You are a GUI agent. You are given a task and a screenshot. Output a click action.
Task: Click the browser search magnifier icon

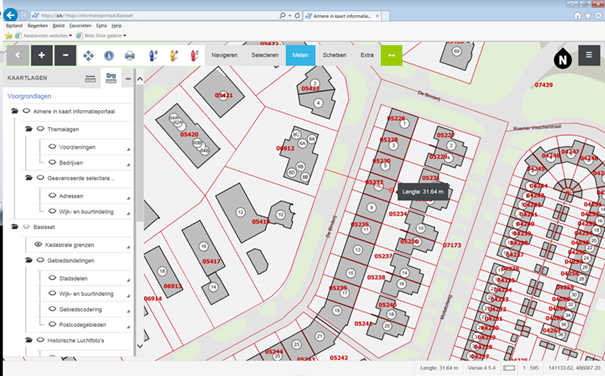[282, 15]
